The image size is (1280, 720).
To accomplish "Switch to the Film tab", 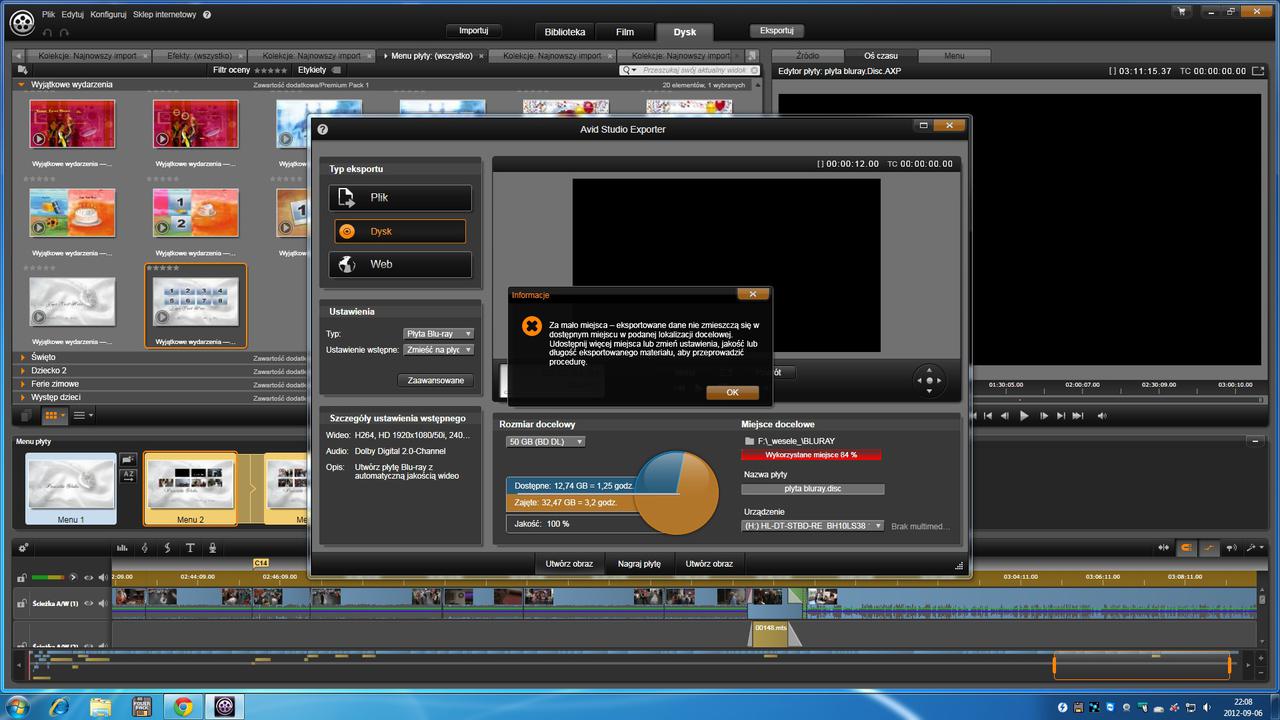I will pyautogui.click(x=625, y=32).
